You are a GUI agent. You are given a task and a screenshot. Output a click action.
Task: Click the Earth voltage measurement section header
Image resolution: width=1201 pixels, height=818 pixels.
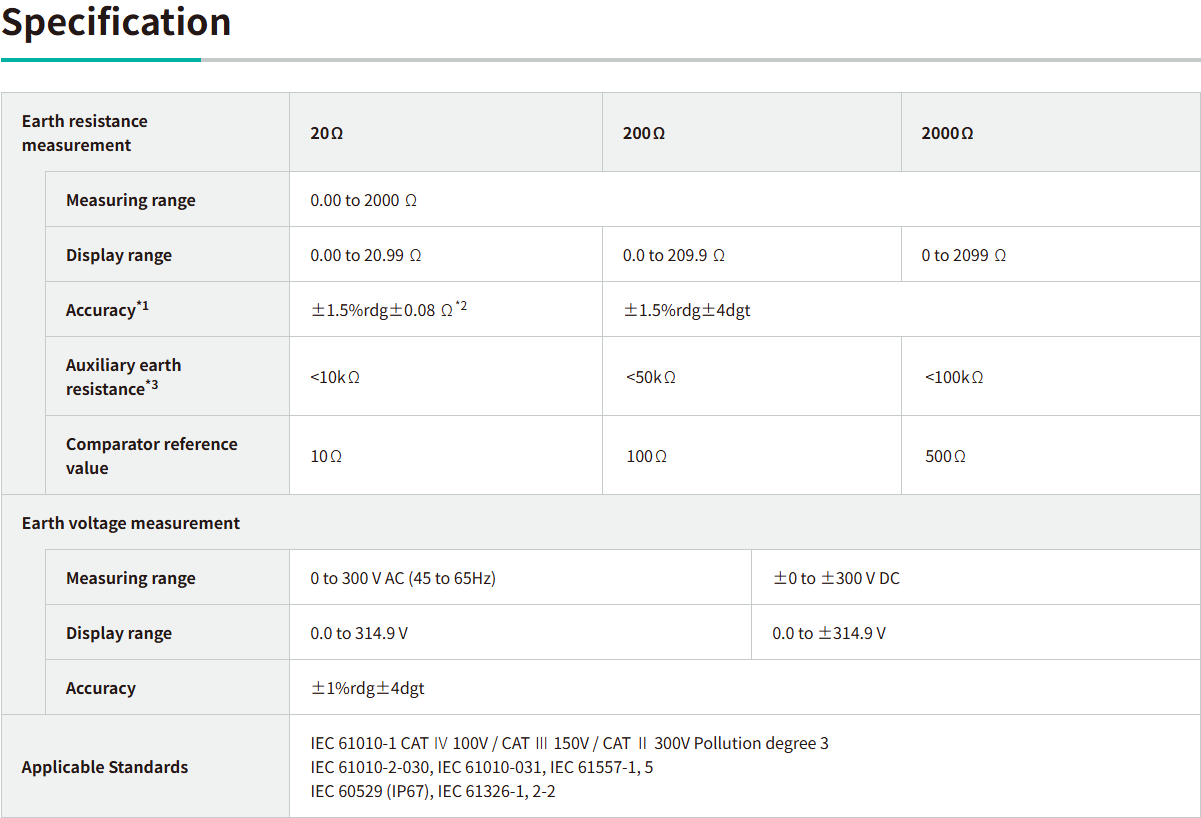131,523
